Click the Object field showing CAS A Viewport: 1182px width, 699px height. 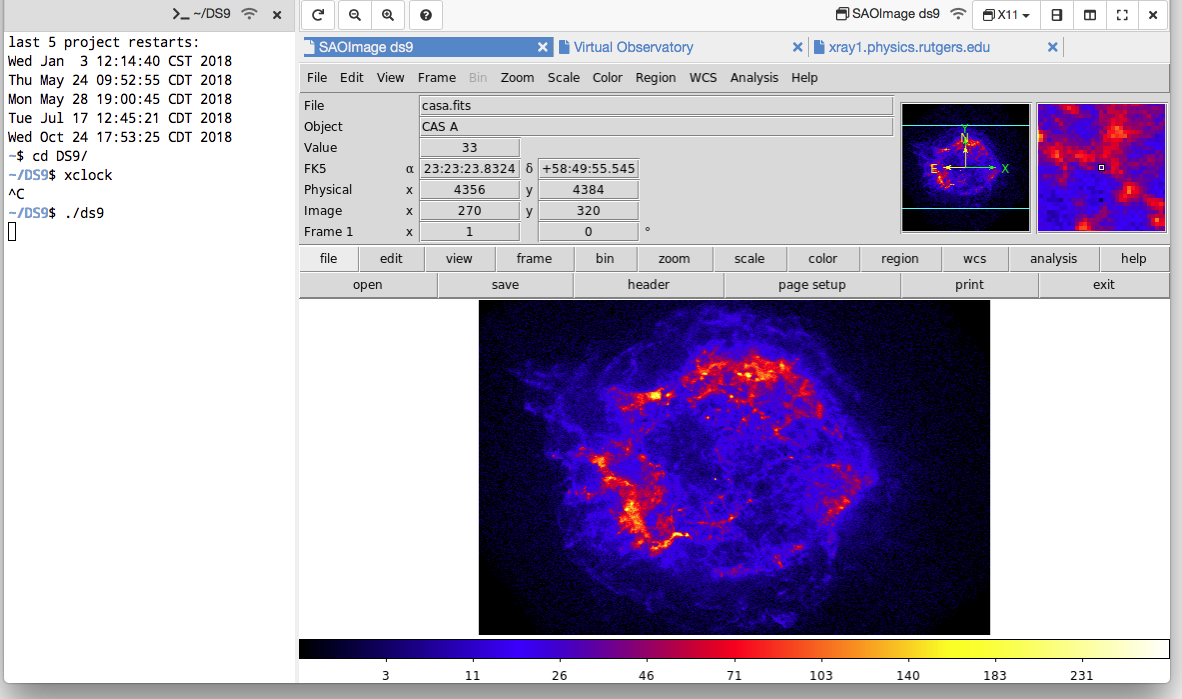coord(656,127)
